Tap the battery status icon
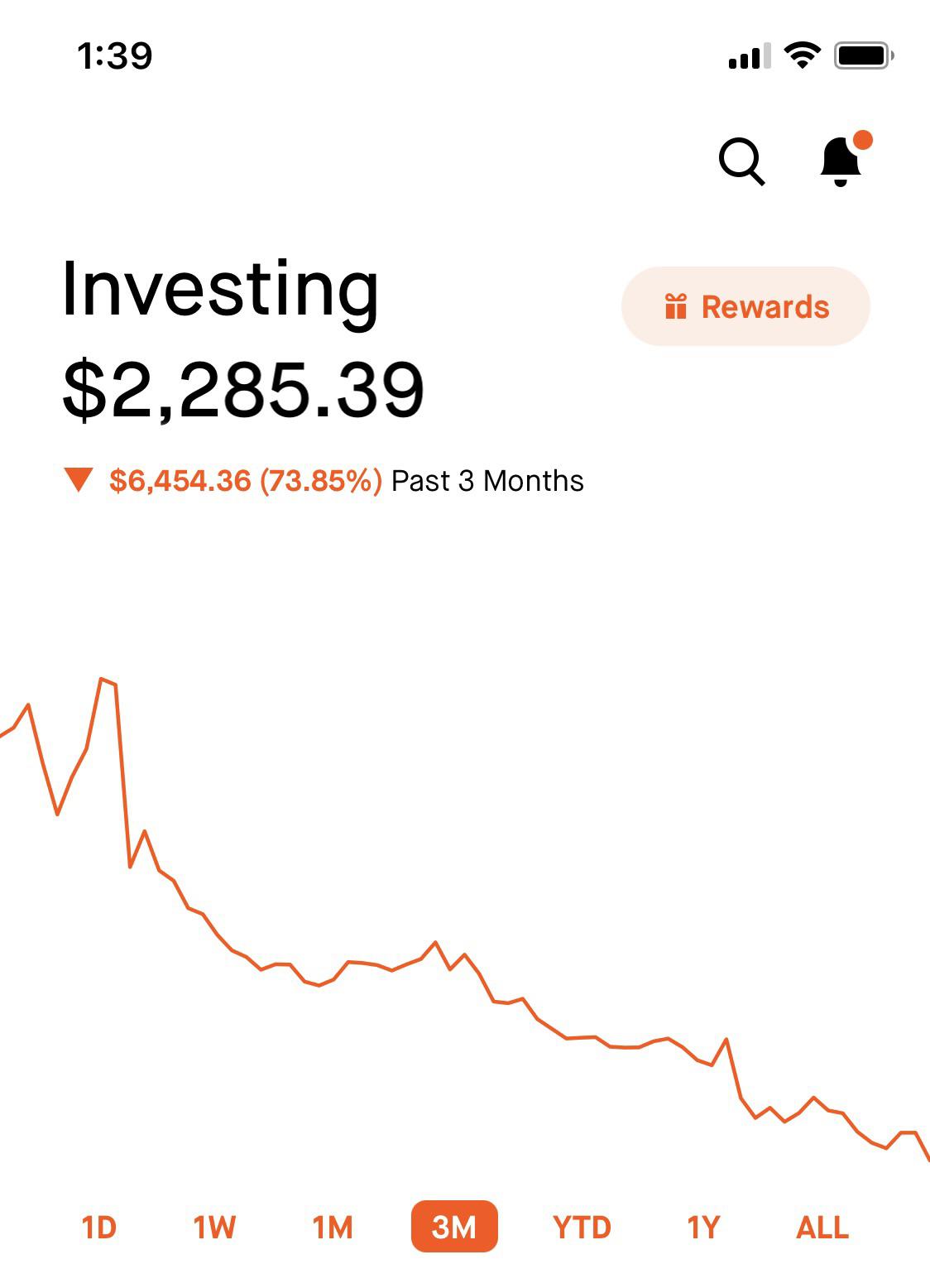The width and height of the screenshot is (930, 1288). click(x=863, y=55)
